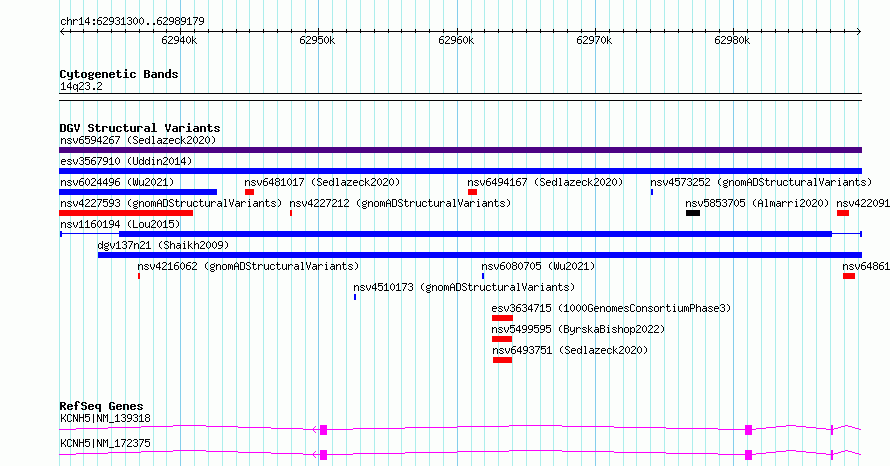Open the KCNH5|NM_139318 transcript label

[105, 418]
